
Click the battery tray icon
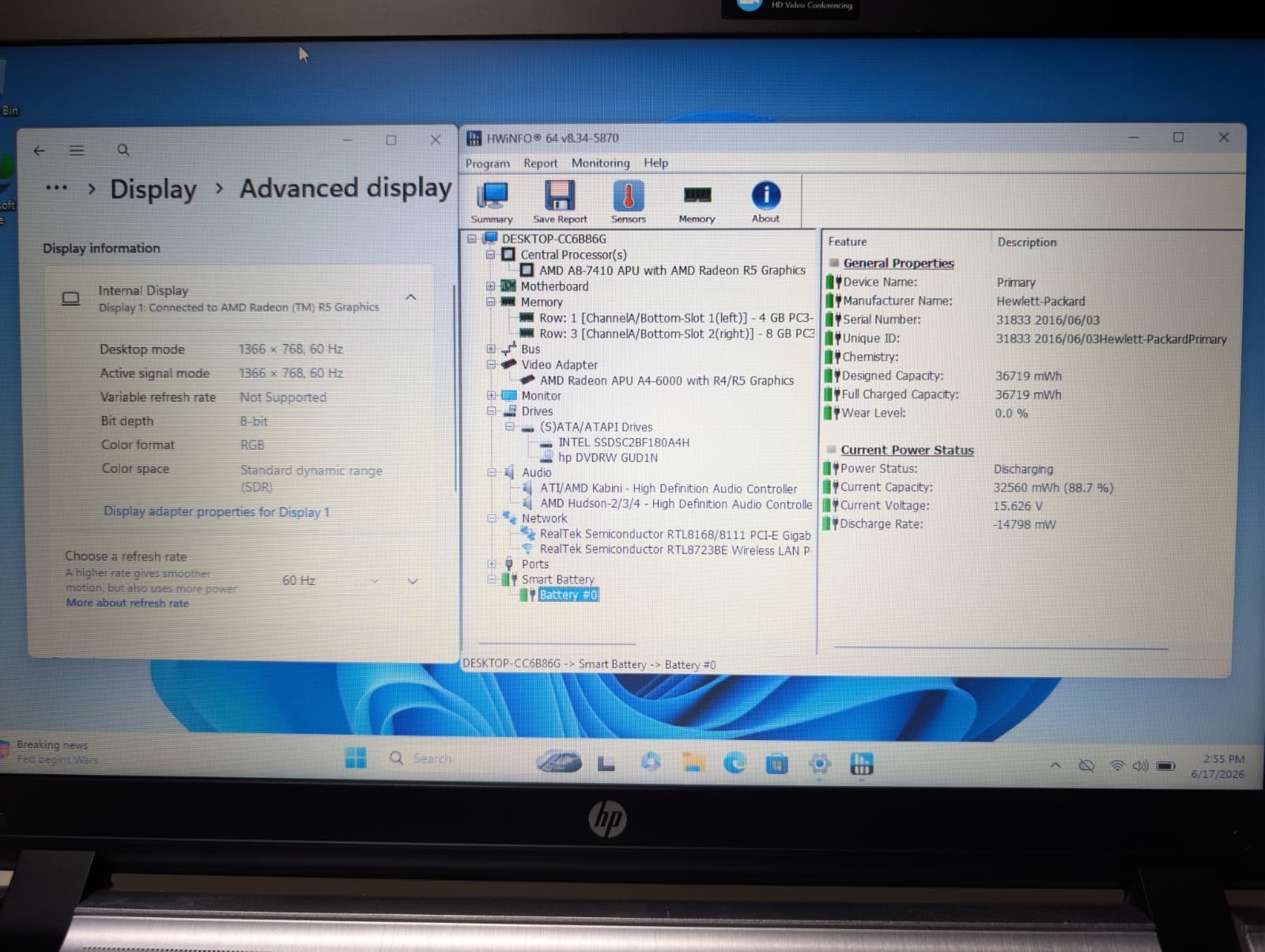click(x=1166, y=765)
